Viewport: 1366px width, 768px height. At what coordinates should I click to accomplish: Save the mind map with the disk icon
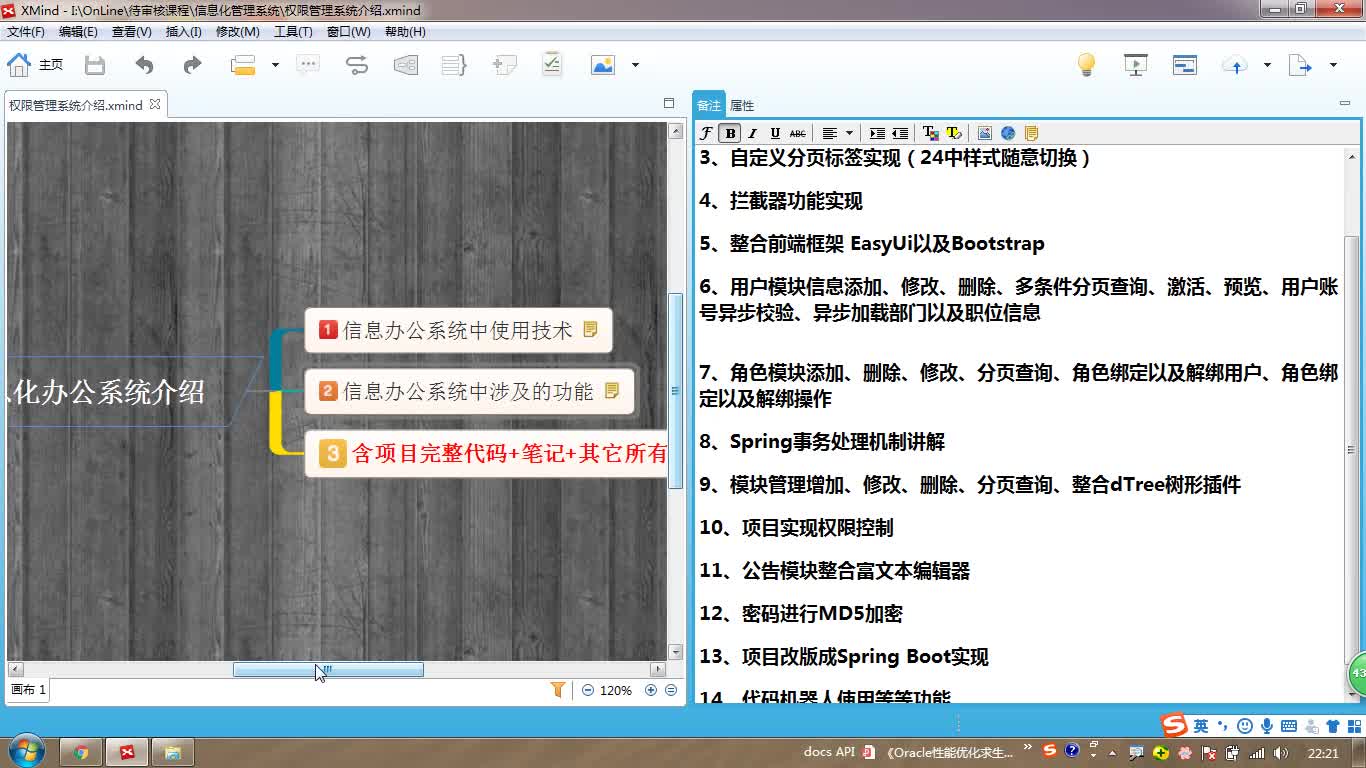[x=95, y=65]
